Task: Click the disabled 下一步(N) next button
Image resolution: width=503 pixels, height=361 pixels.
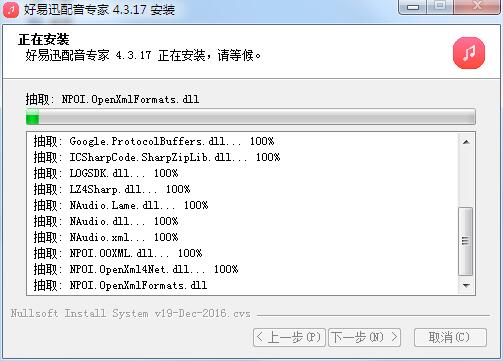Action: [364, 337]
